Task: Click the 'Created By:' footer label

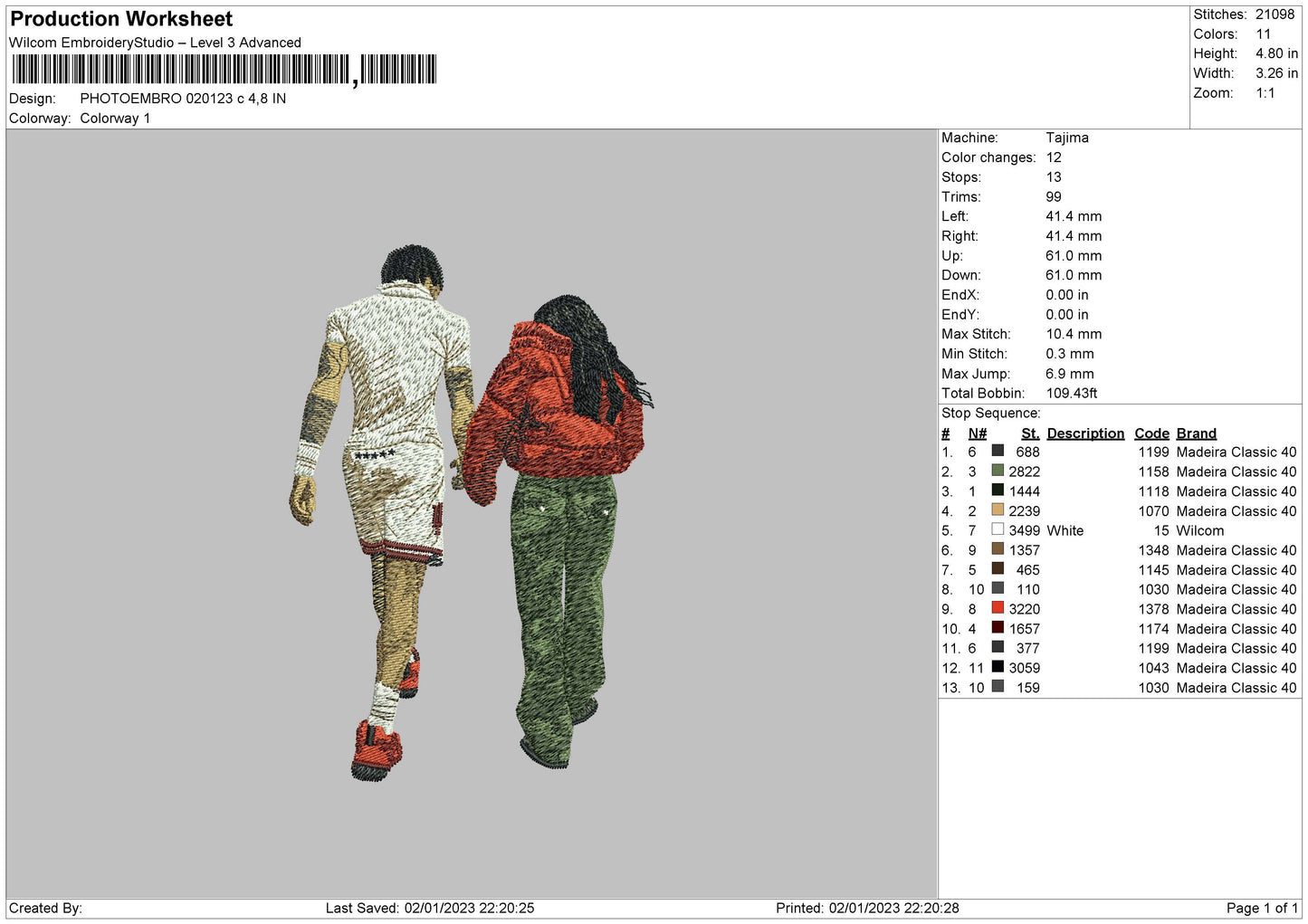Action: tap(45, 908)
